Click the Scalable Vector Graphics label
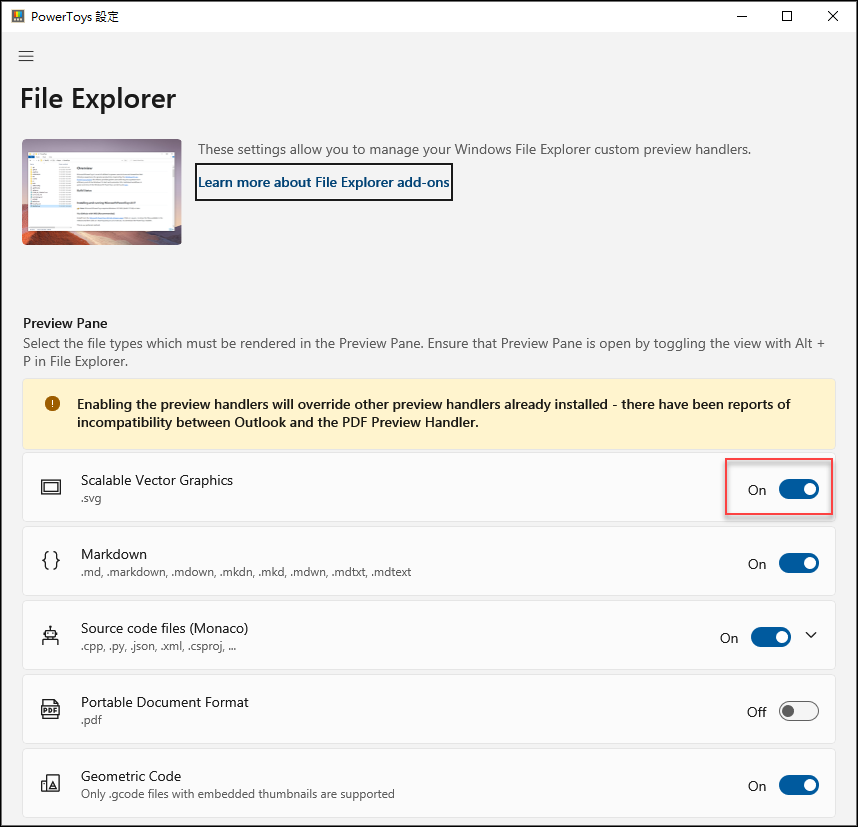Viewport: 858px width, 827px height. 157,480
